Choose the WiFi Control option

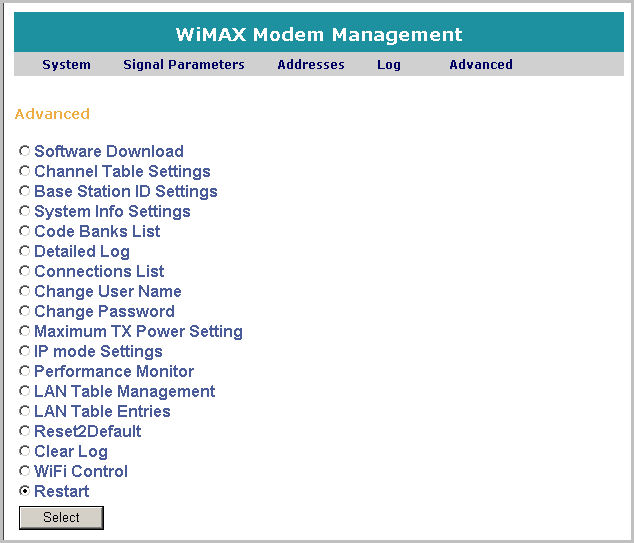(x=25, y=471)
